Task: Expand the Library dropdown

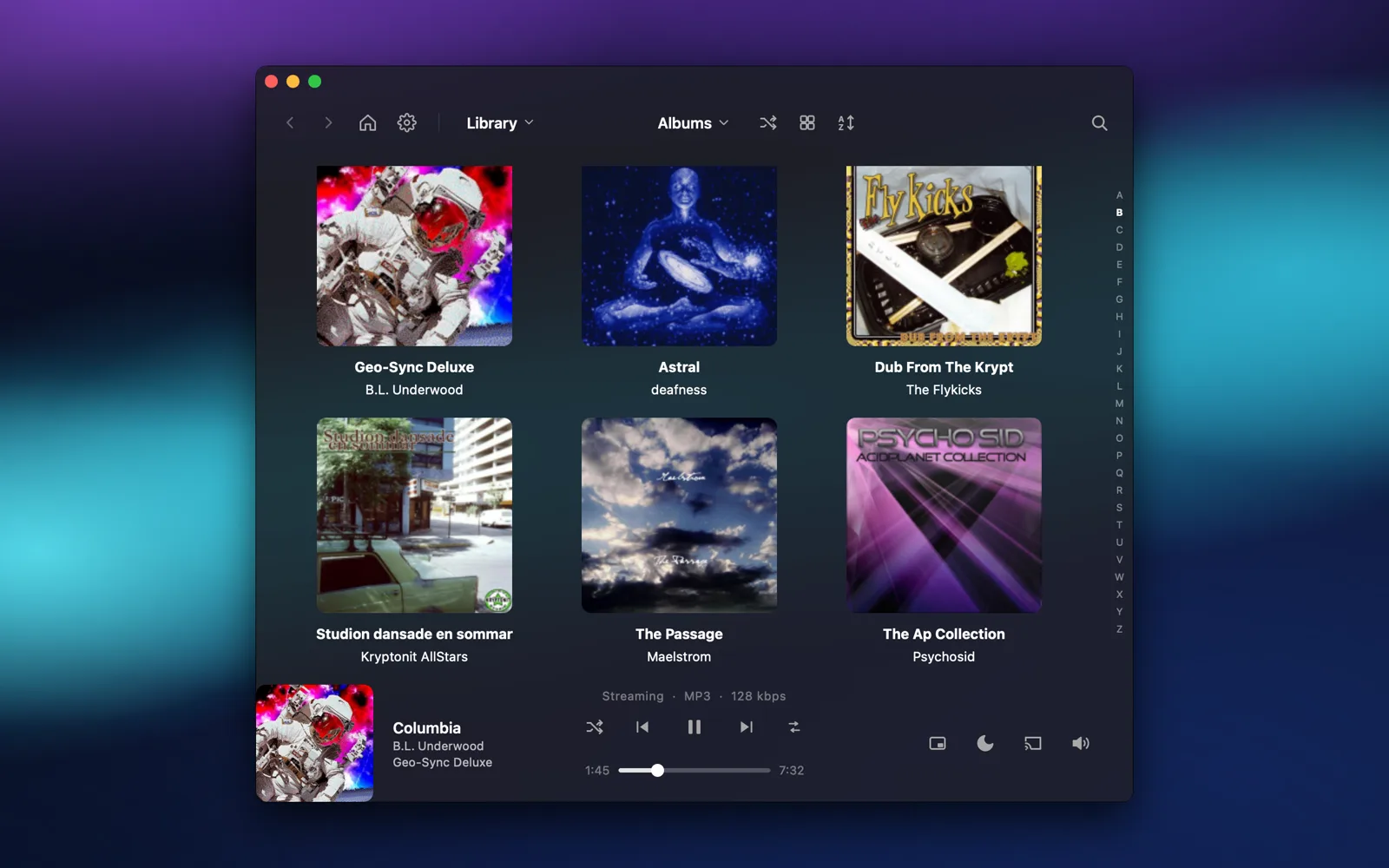Action: click(500, 123)
